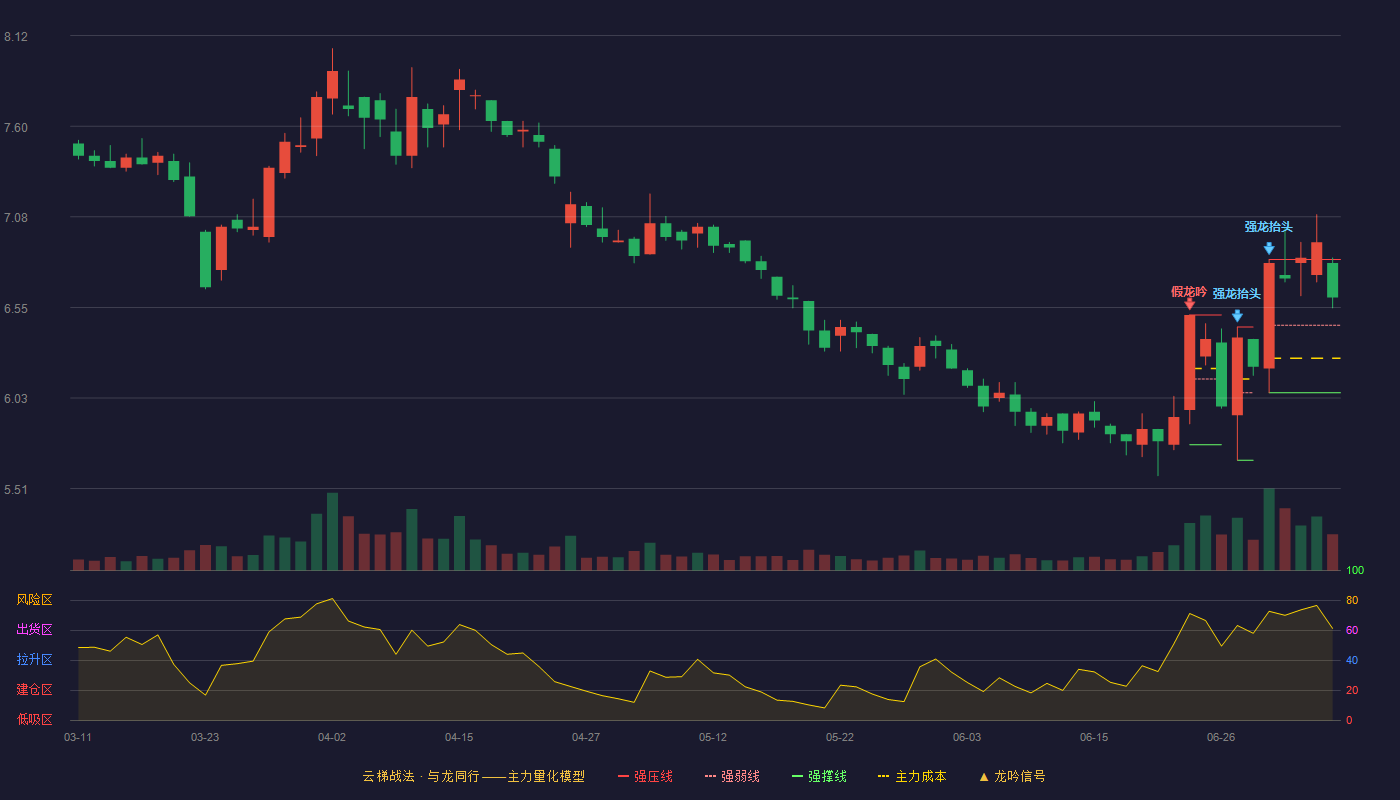
Task: Click the 03-11 date label
Action: click(78, 737)
